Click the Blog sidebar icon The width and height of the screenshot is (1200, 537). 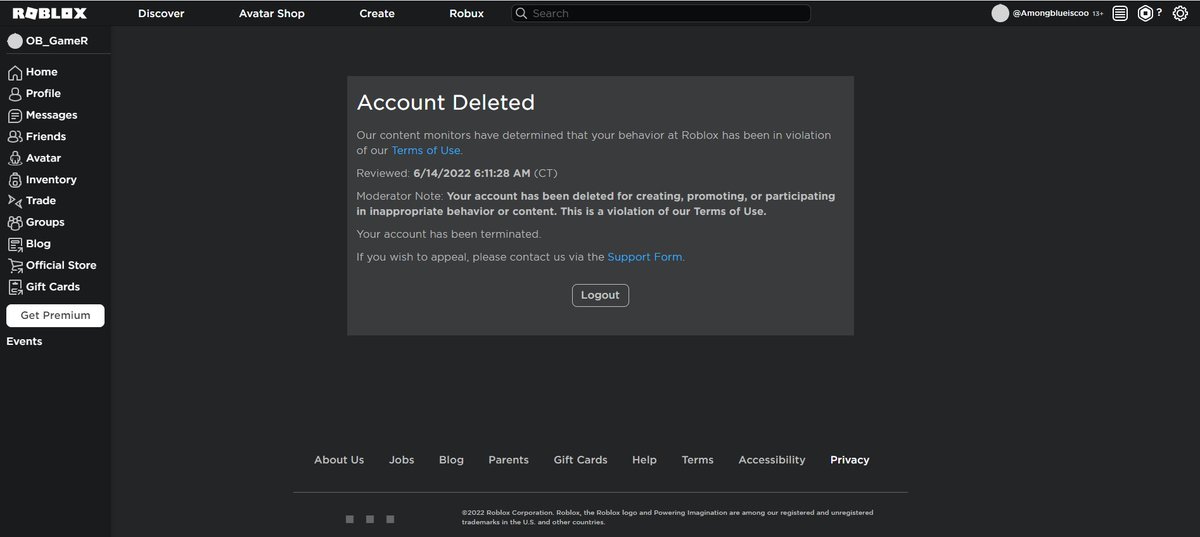pos(15,244)
